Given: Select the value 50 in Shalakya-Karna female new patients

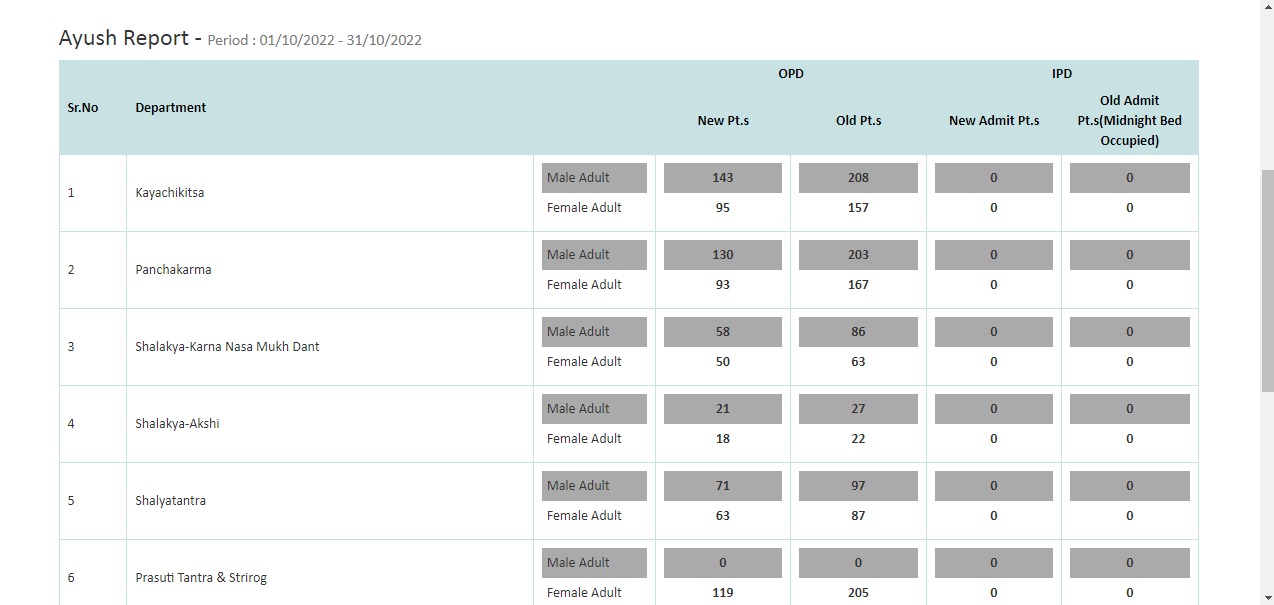Looking at the screenshot, I should click(x=723, y=362).
